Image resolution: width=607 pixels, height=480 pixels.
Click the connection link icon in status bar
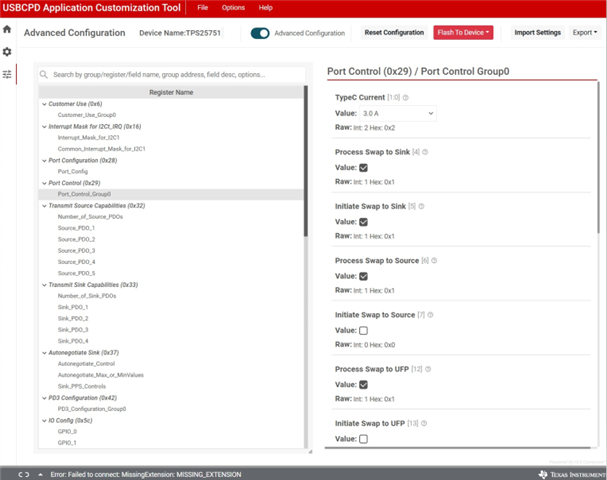click(24, 474)
